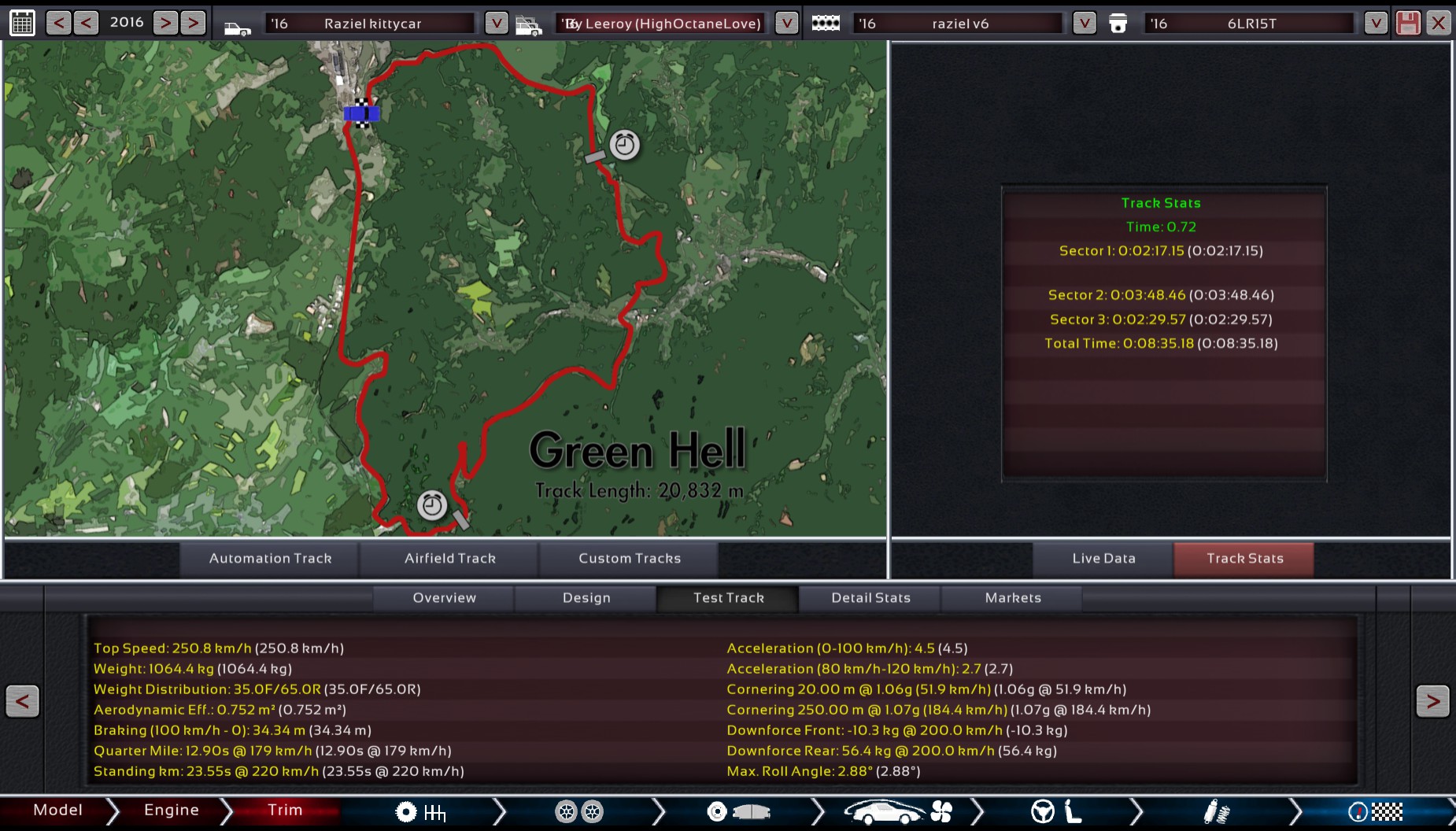Save the car with the floppy disk icon

[x=1408, y=23]
